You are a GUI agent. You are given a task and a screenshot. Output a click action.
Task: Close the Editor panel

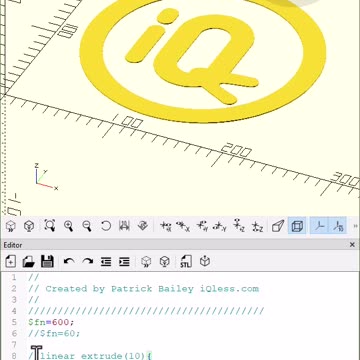coord(352,245)
